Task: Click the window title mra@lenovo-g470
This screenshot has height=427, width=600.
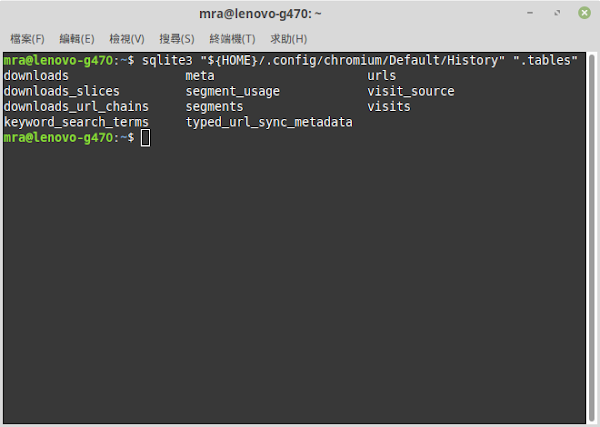Action: [260, 14]
